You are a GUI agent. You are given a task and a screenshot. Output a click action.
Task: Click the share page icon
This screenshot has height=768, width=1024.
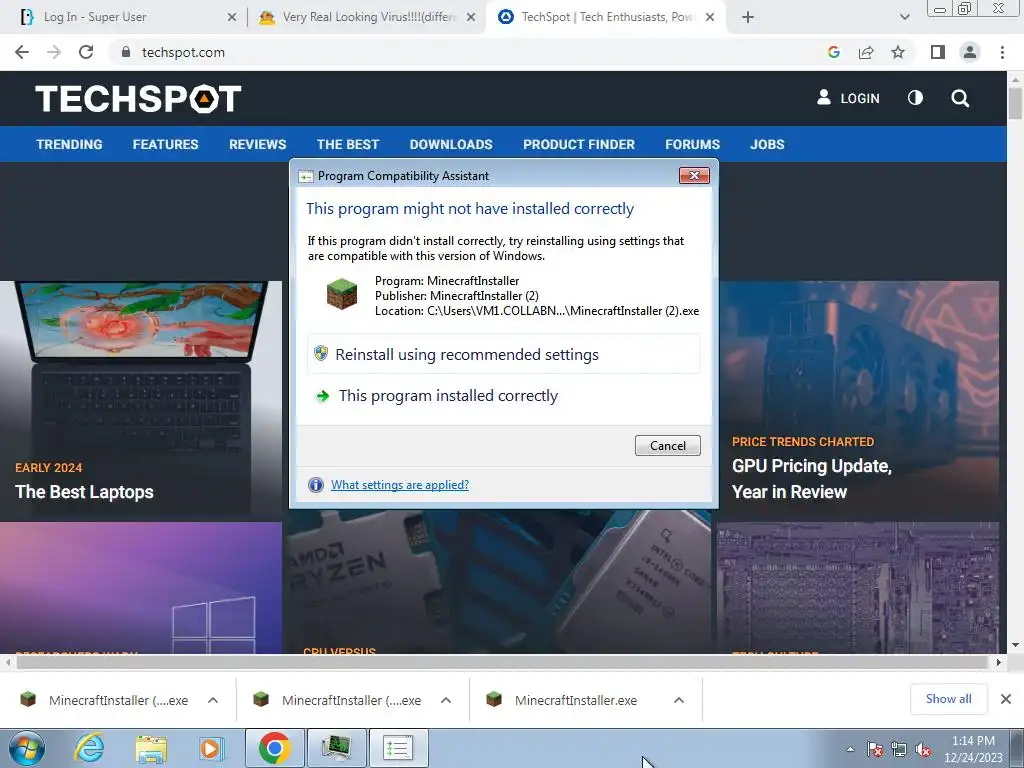(x=866, y=52)
